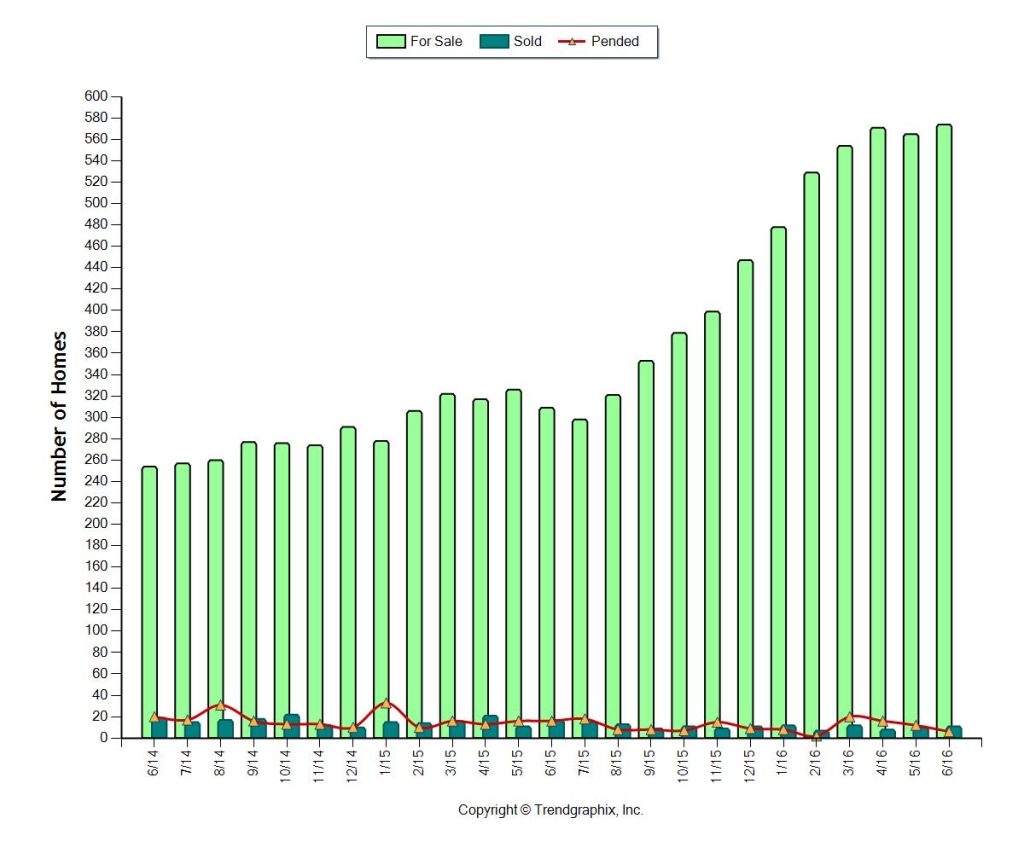
Task: Click the 6/14 For Sale green bar
Action: [150, 602]
